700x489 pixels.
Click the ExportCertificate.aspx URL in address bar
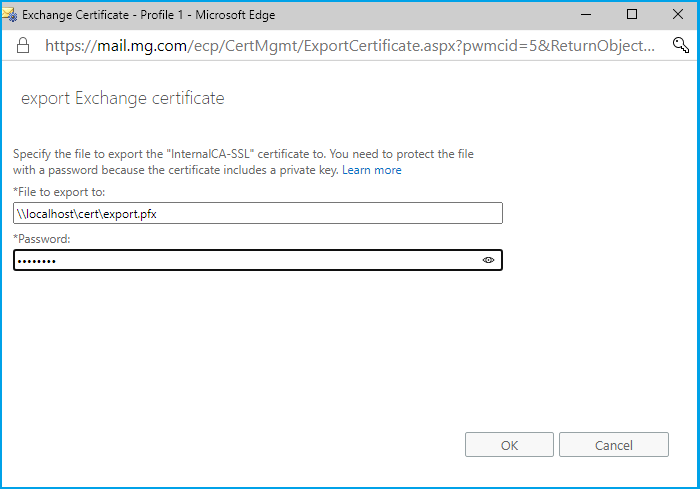[350, 45]
